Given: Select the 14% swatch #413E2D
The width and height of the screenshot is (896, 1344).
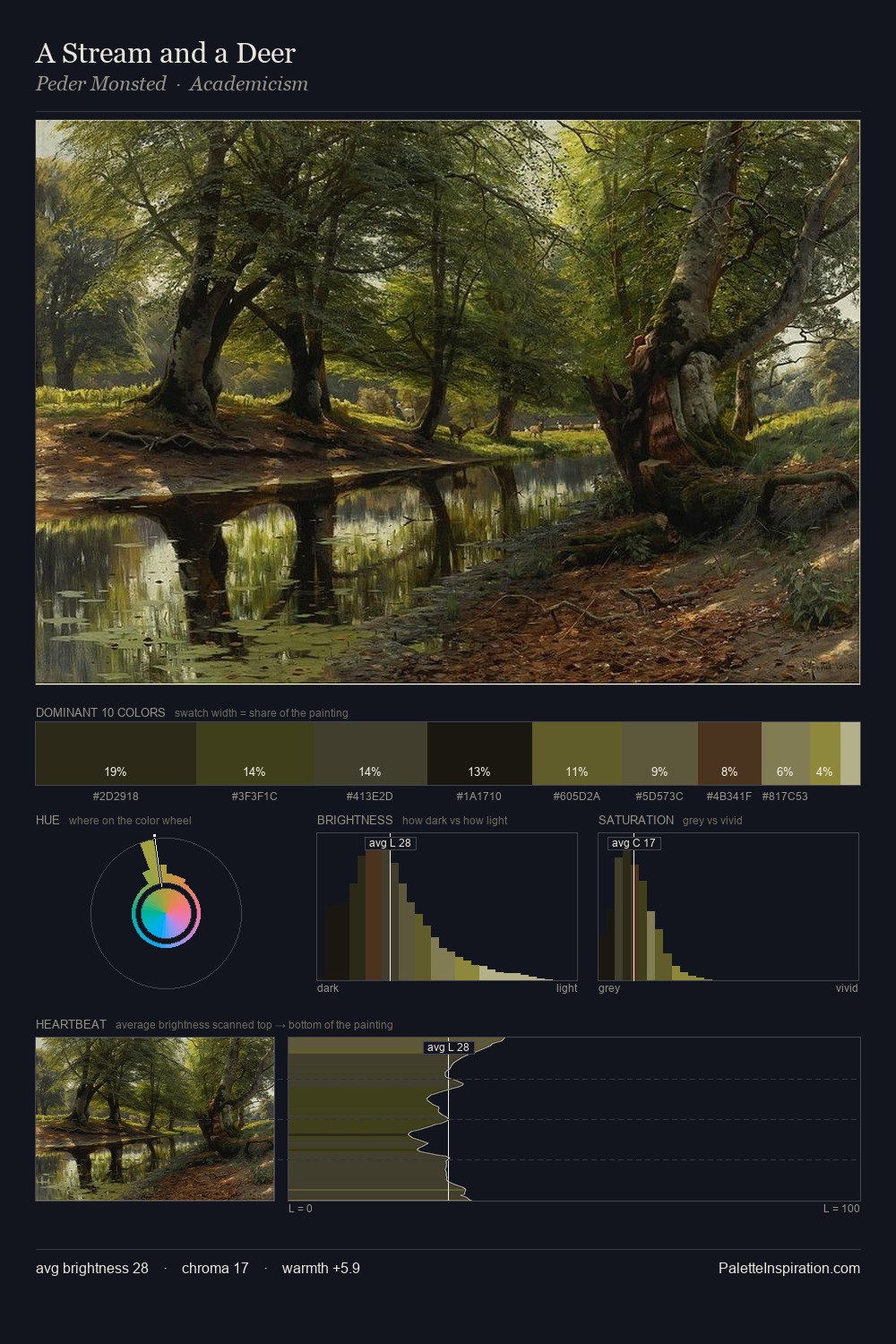Looking at the screenshot, I should coord(370,754).
